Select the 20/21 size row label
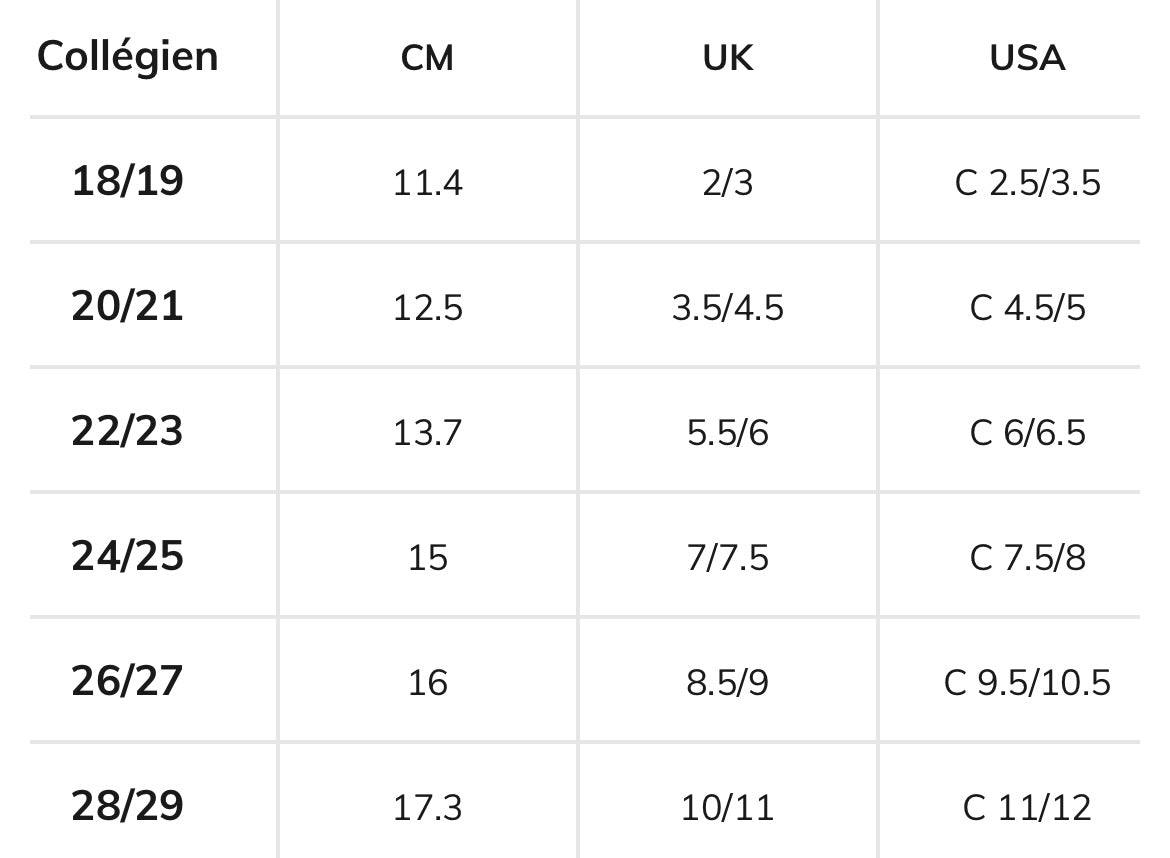1170x858 pixels. click(x=128, y=307)
